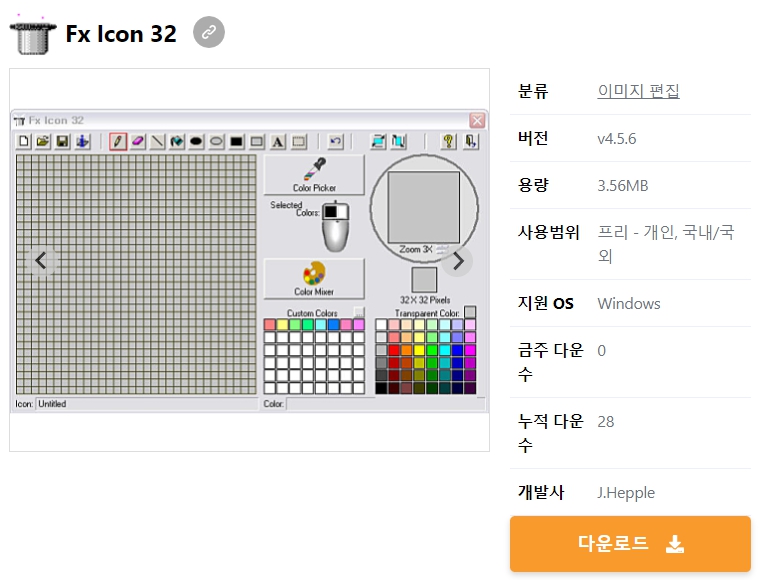The height and width of the screenshot is (580, 759).
Task: Click the yellow question mark Help icon
Action: click(x=449, y=141)
